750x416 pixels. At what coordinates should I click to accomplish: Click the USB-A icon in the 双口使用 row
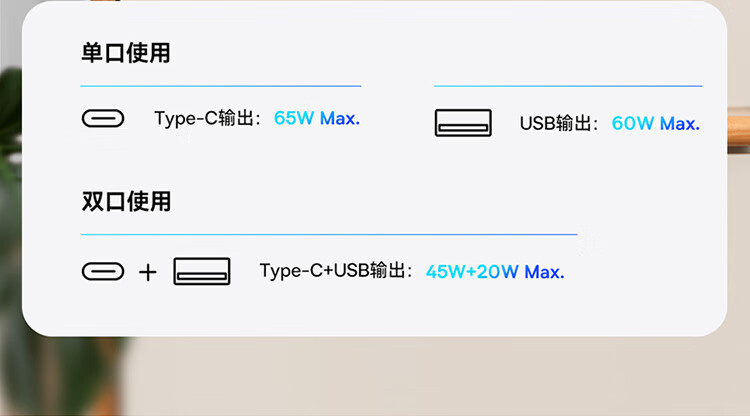(x=202, y=271)
